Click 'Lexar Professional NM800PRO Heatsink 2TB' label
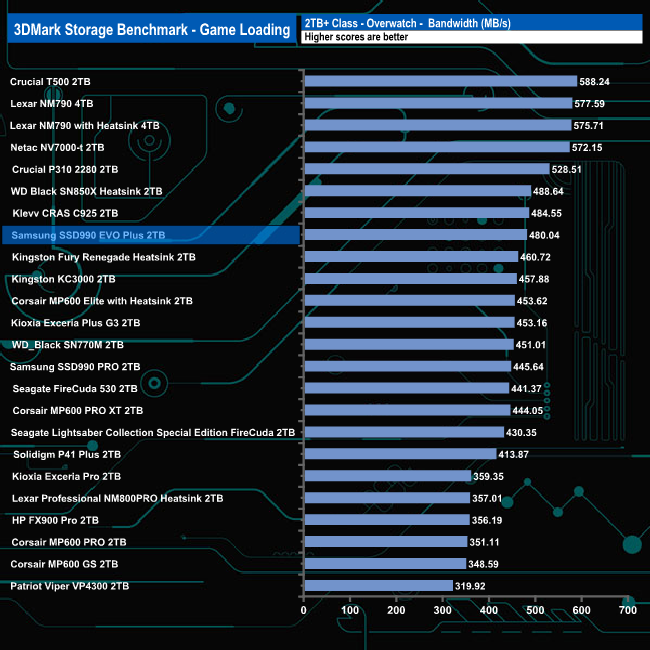 (x=117, y=499)
